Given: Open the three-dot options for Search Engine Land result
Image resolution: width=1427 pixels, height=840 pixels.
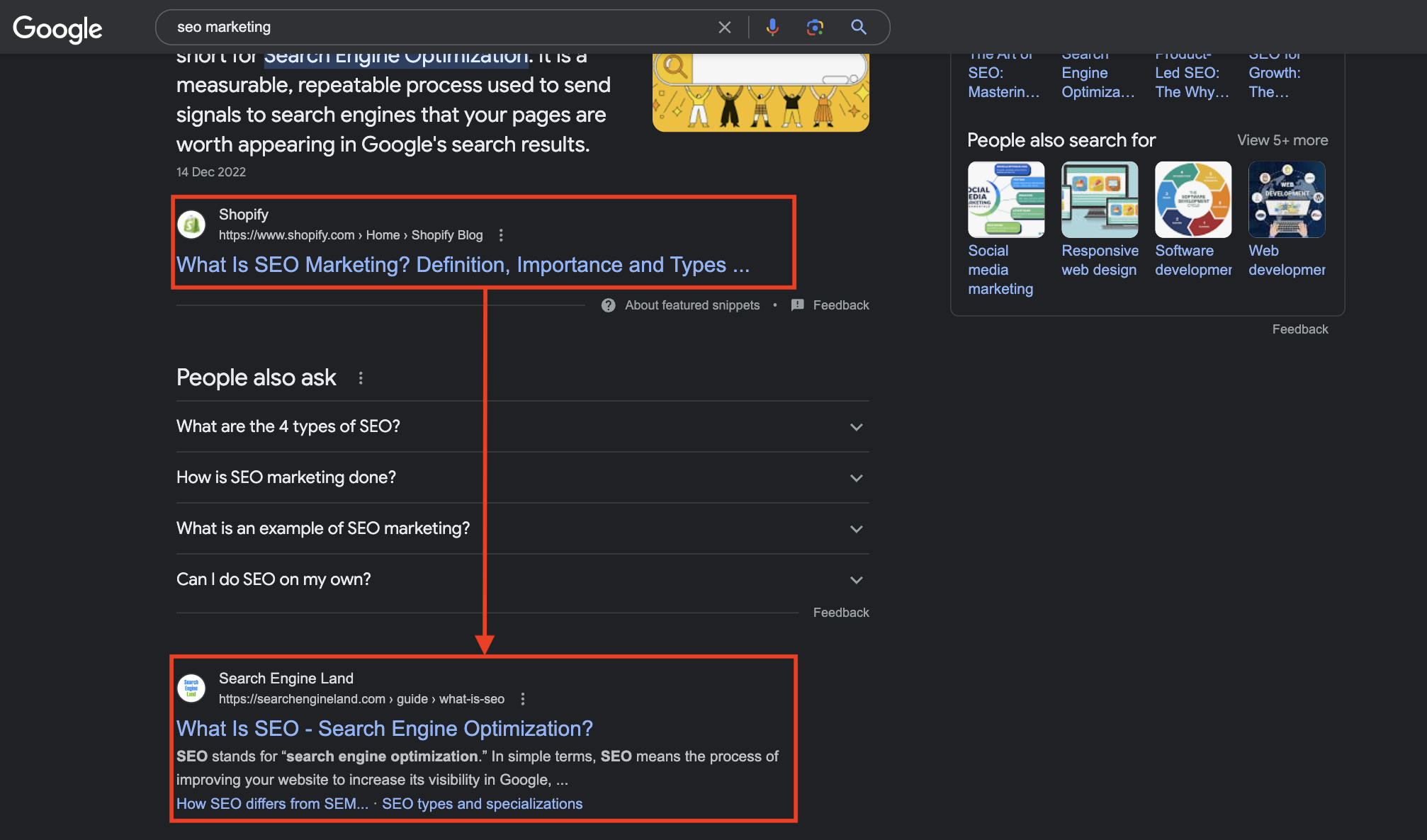Looking at the screenshot, I should 522,699.
